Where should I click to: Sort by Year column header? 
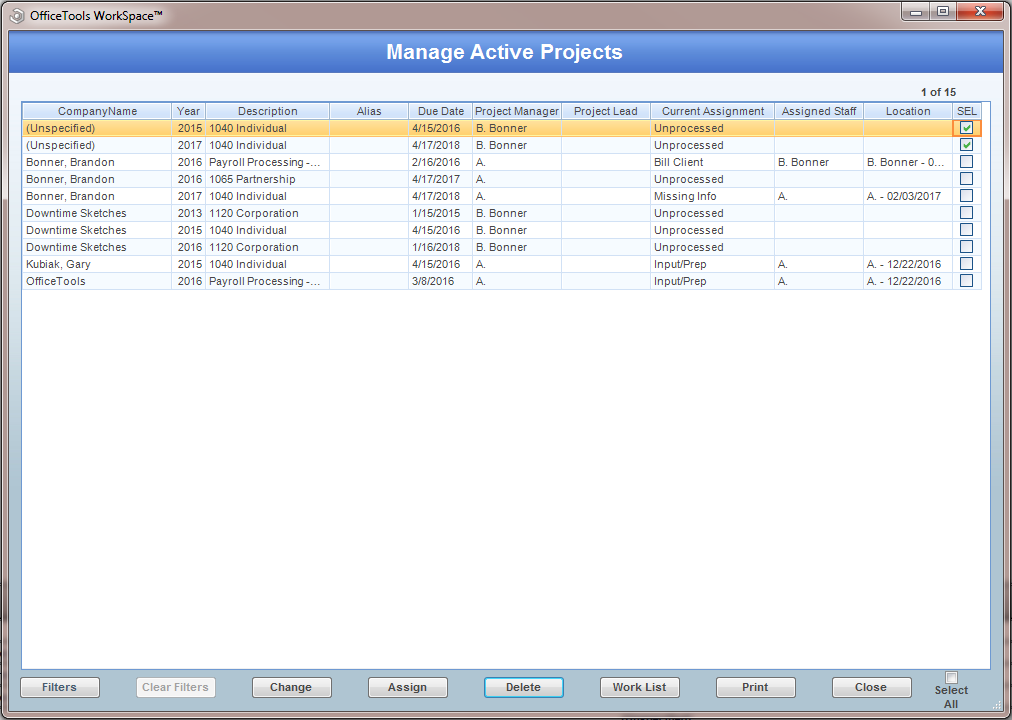188,111
